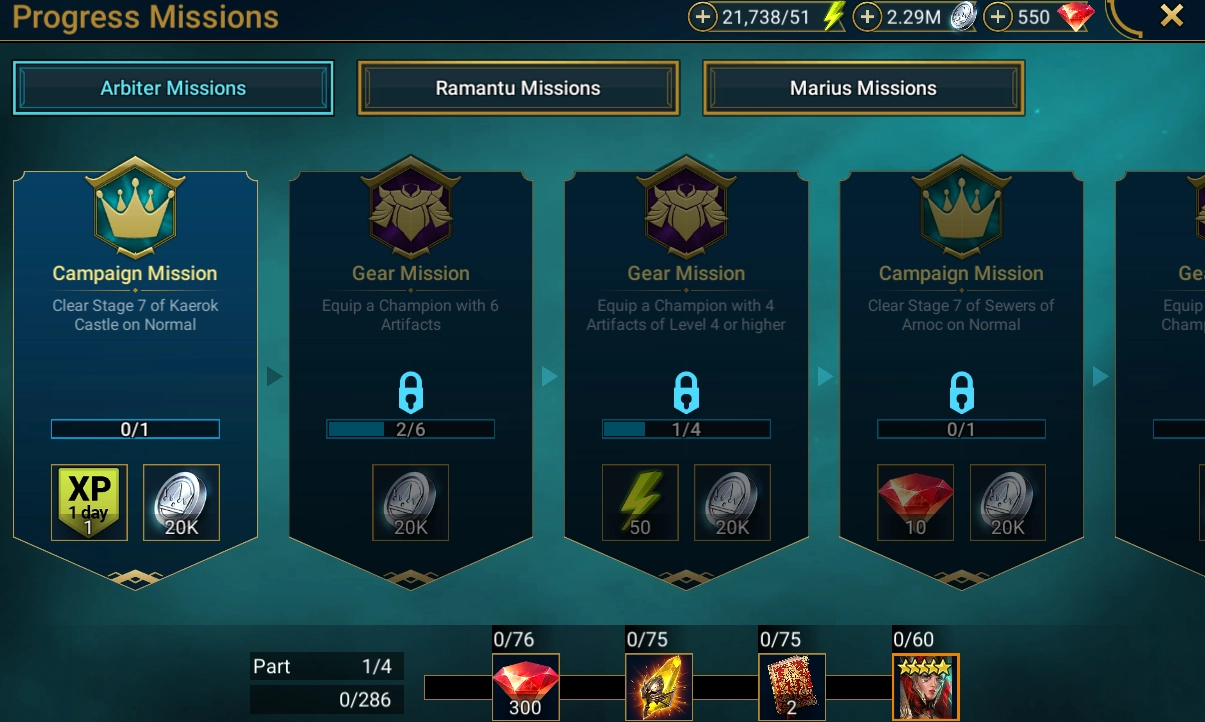Click the 50 energy reward icon
This screenshot has height=722, width=1205.
click(640, 502)
